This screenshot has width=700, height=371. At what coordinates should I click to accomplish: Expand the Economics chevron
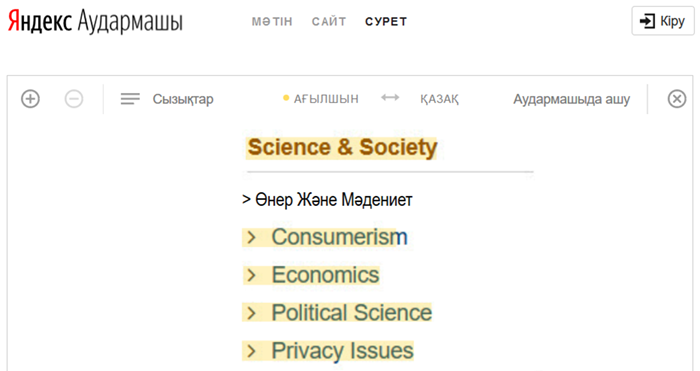coord(251,275)
